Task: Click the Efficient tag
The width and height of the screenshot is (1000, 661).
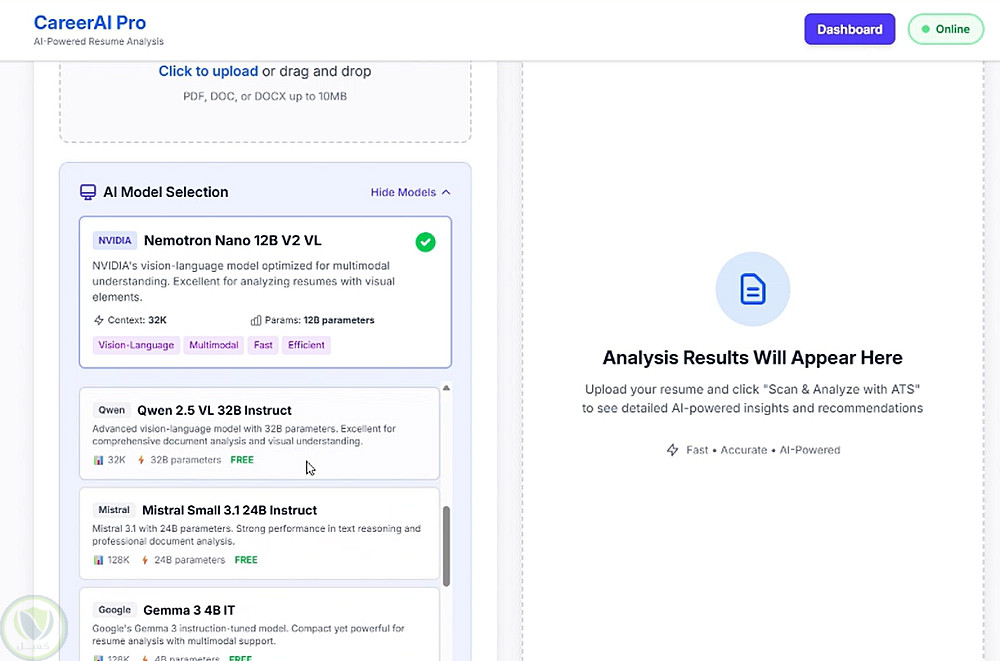Action: pyautogui.click(x=306, y=345)
